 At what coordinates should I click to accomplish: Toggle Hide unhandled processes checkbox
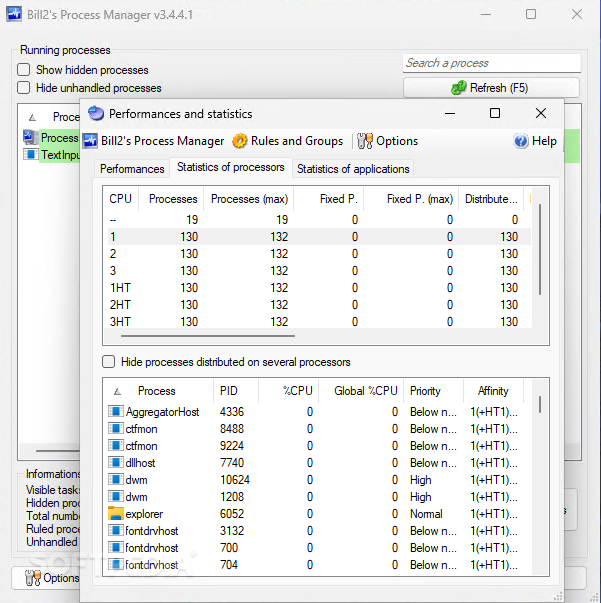pos(23,88)
